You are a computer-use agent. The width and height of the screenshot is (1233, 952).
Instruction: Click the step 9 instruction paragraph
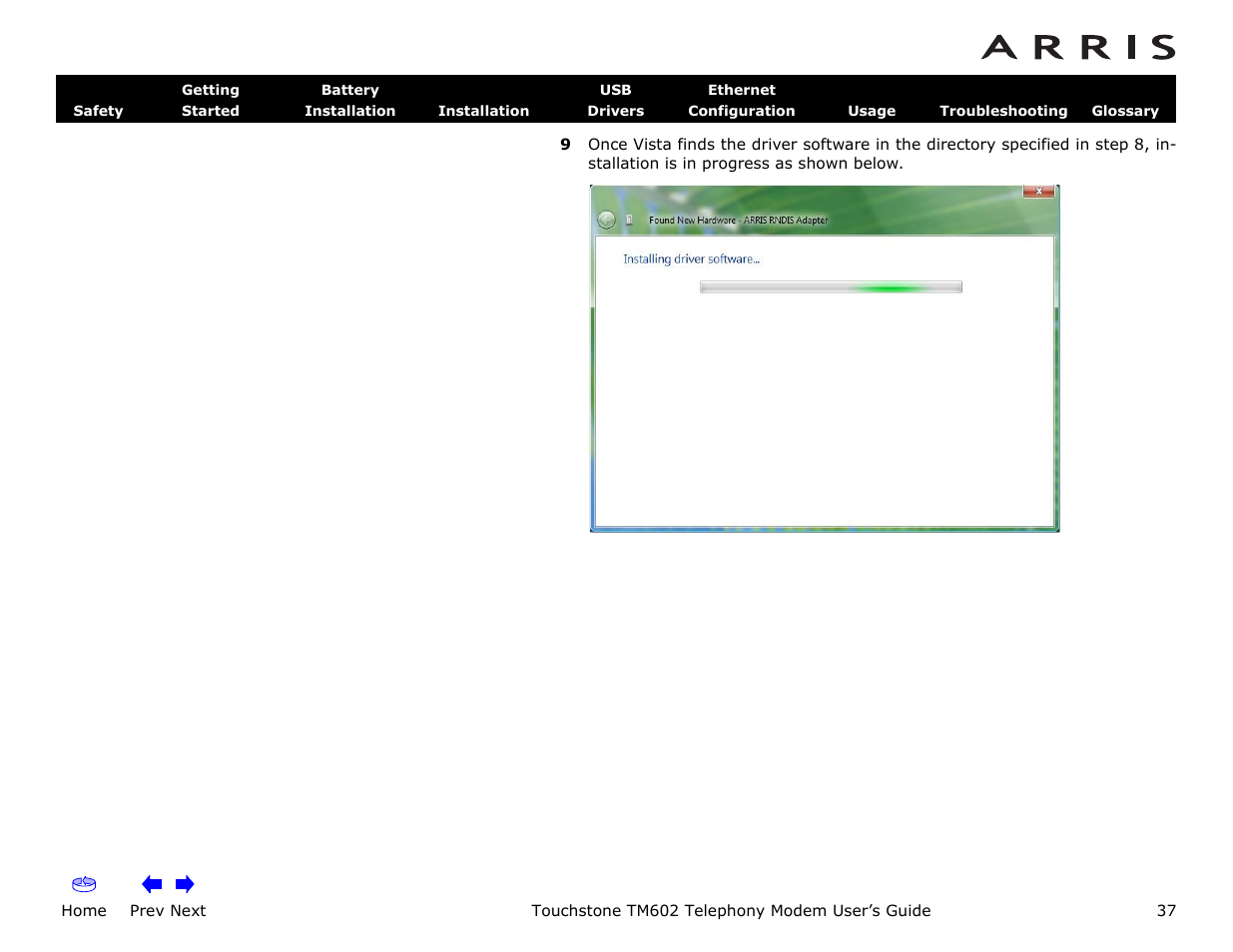tap(882, 154)
